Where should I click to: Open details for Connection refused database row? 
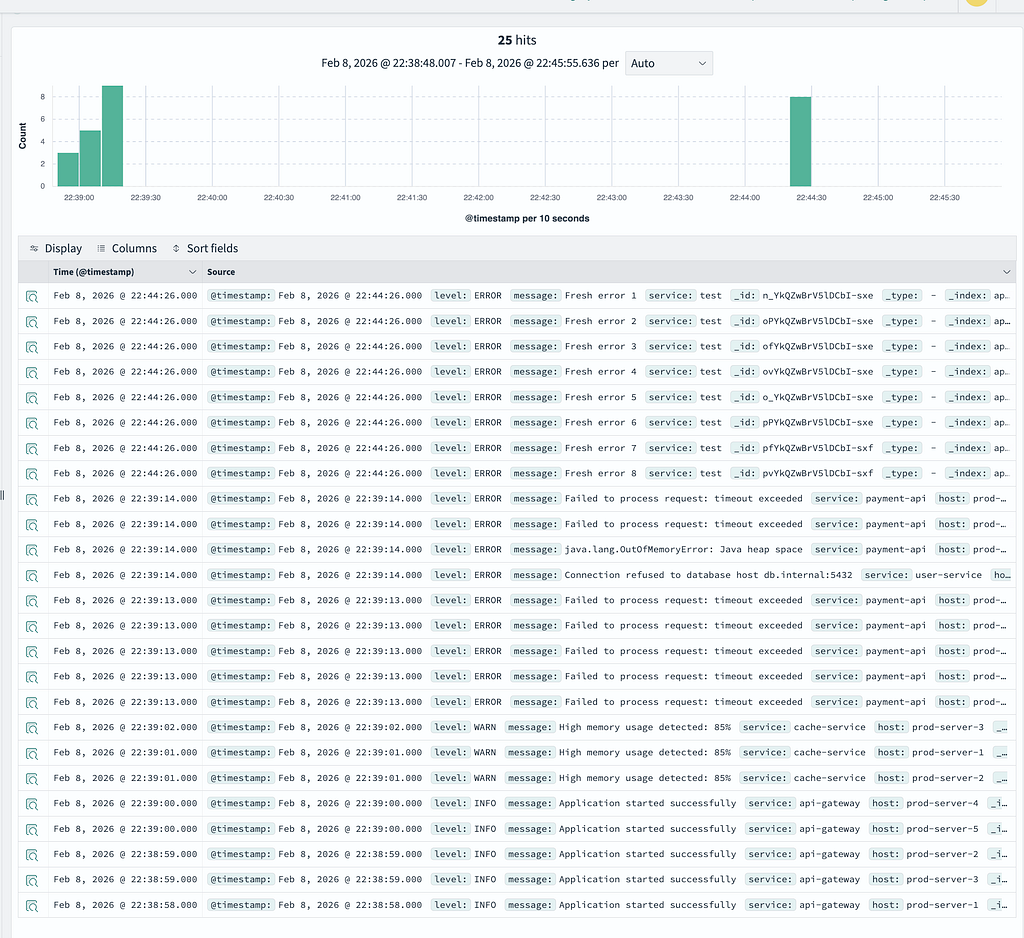point(31,576)
